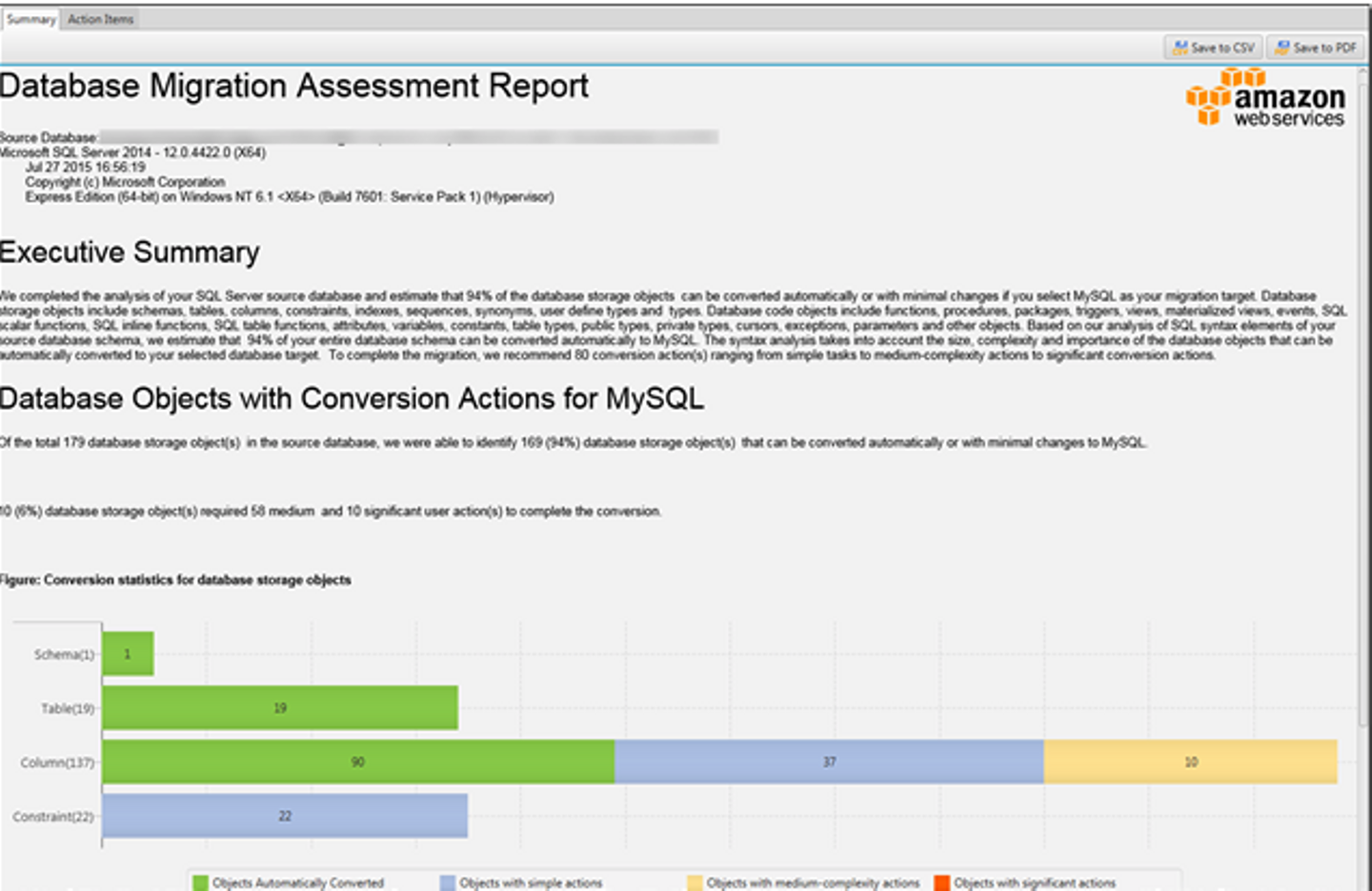Click the Column(137) axis label

(57, 762)
